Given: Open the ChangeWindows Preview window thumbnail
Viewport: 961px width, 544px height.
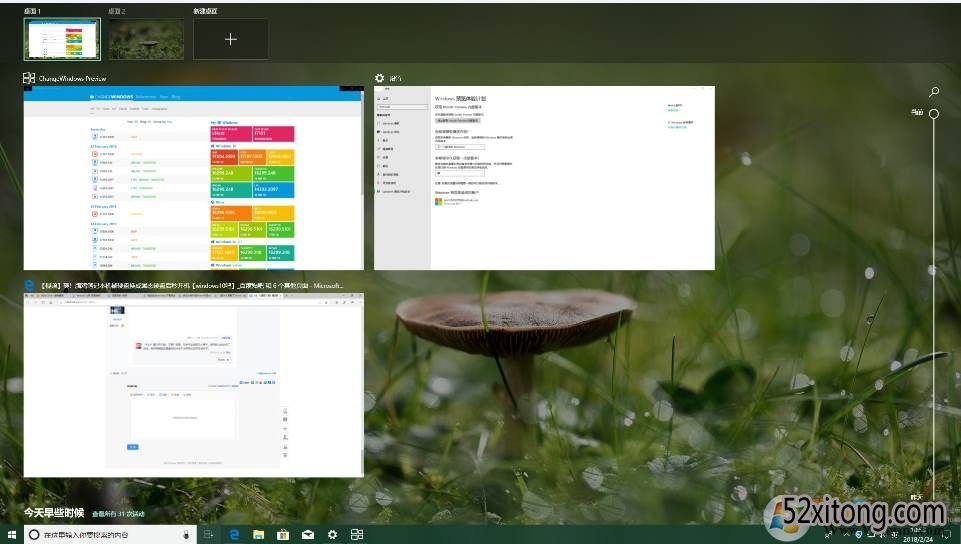Looking at the screenshot, I should point(194,178).
